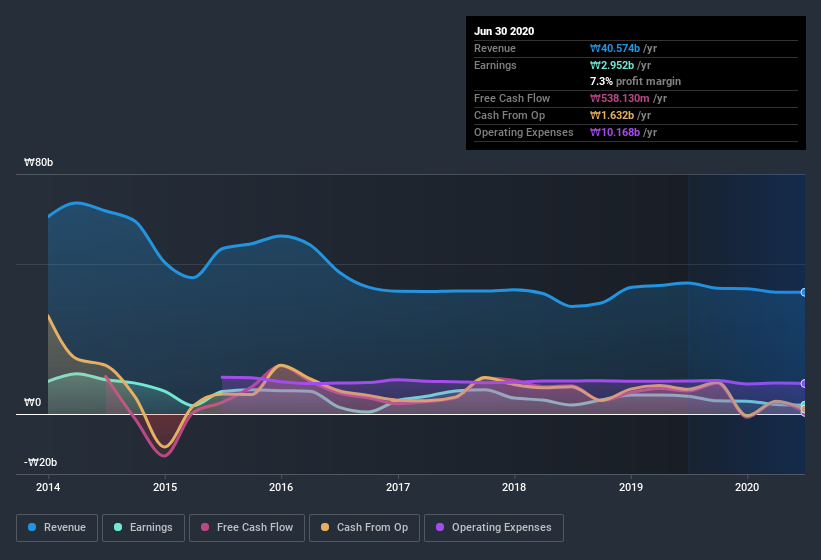Click the Operating Expenses label in tooltip
821x560 pixels.
click(524, 132)
